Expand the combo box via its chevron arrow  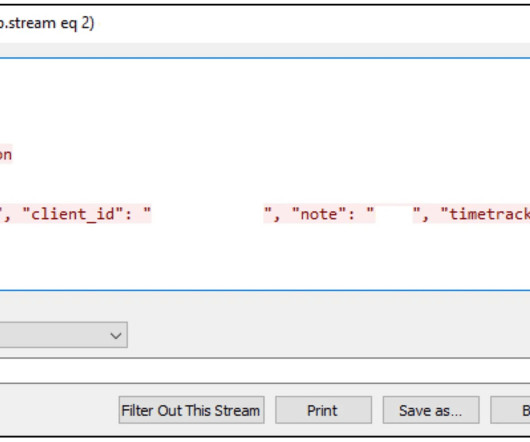click(x=116, y=335)
